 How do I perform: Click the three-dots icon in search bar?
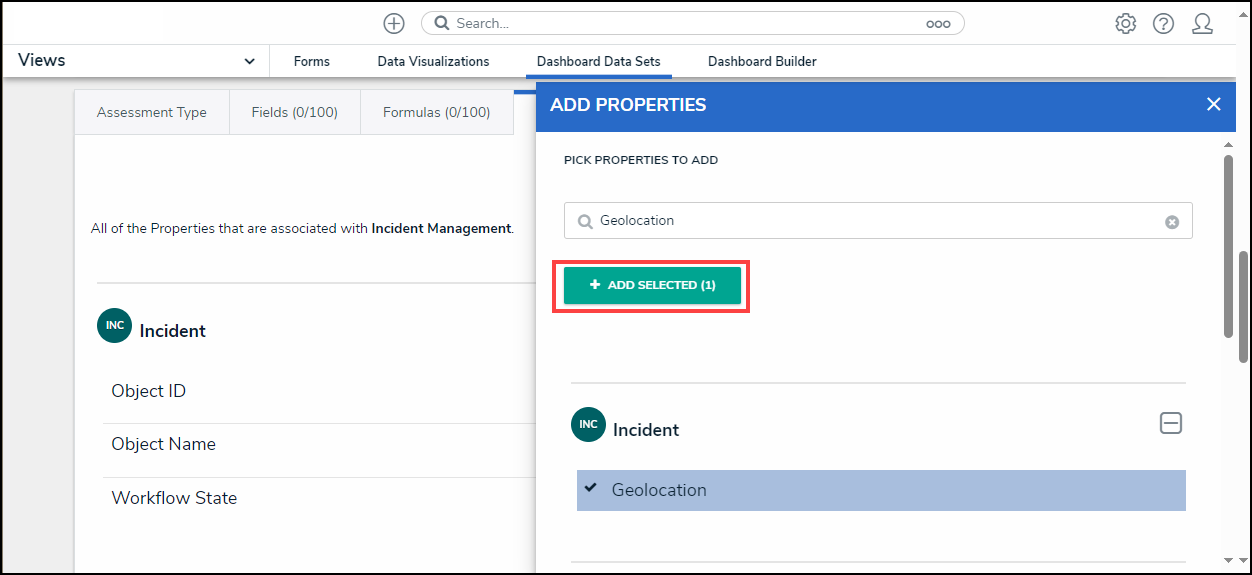point(937,24)
